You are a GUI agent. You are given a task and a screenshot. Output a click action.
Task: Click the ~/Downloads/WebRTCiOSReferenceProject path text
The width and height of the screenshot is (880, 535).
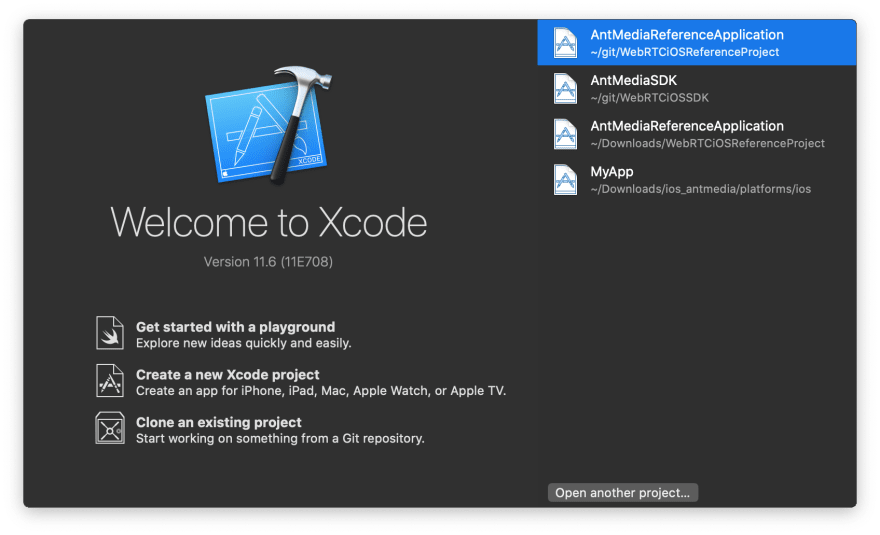(708, 143)
